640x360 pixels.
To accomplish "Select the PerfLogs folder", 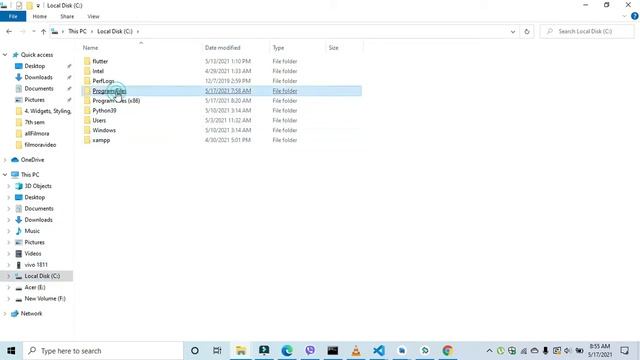I will click(103, 81).
